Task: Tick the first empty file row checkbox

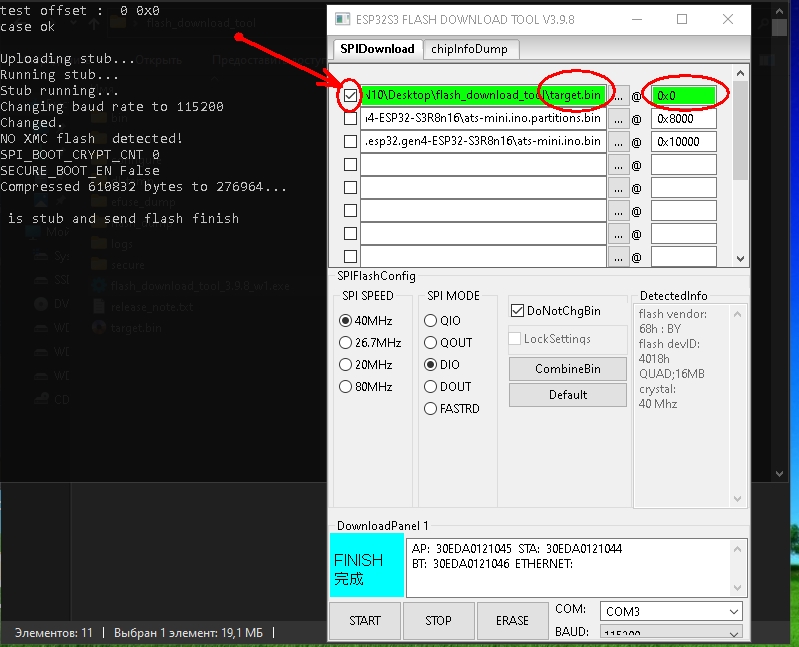Action: (350, 165)
